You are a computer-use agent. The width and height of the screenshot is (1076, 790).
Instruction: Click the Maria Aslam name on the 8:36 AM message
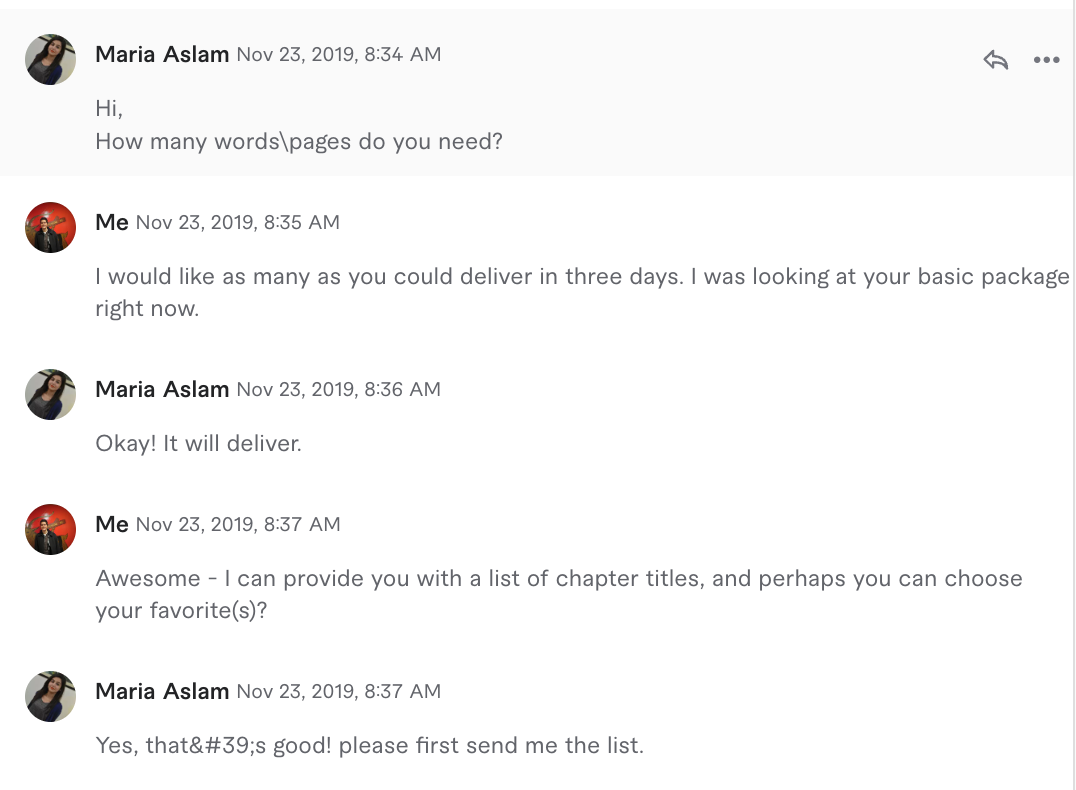(x=162, y=390)
